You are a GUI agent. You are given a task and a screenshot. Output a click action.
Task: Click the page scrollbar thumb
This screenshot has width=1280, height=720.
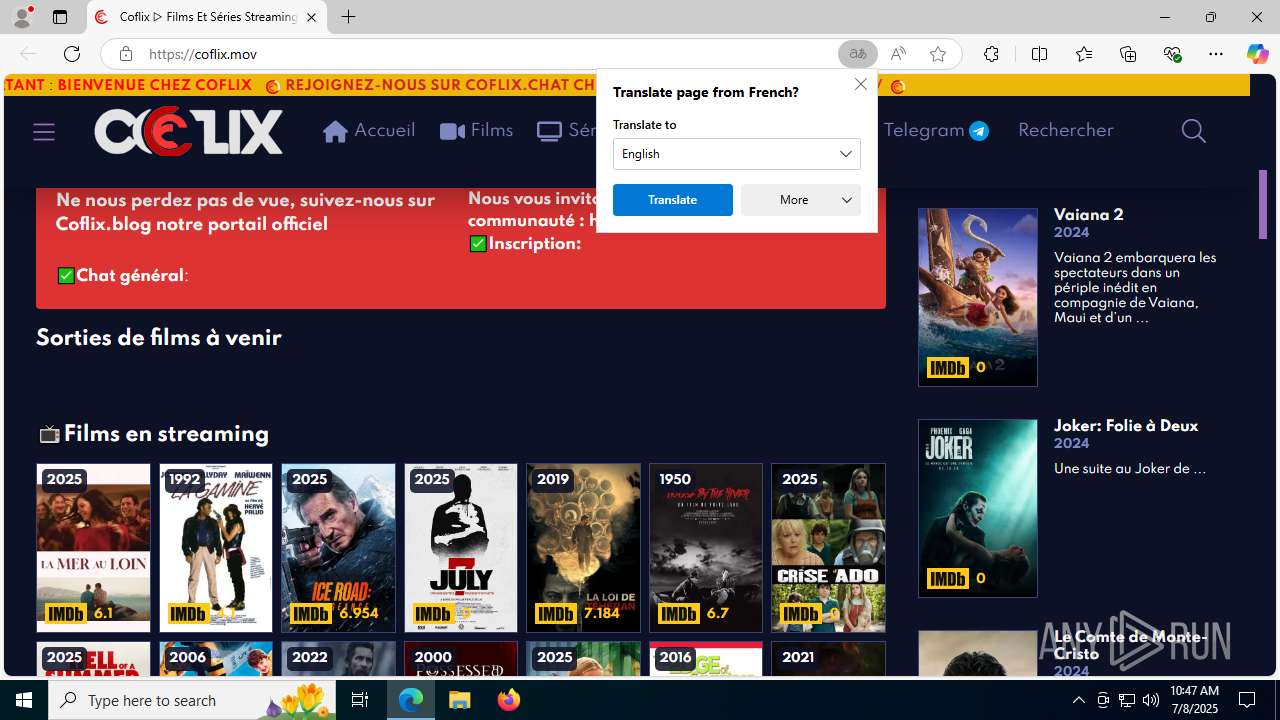point(1263,204)
